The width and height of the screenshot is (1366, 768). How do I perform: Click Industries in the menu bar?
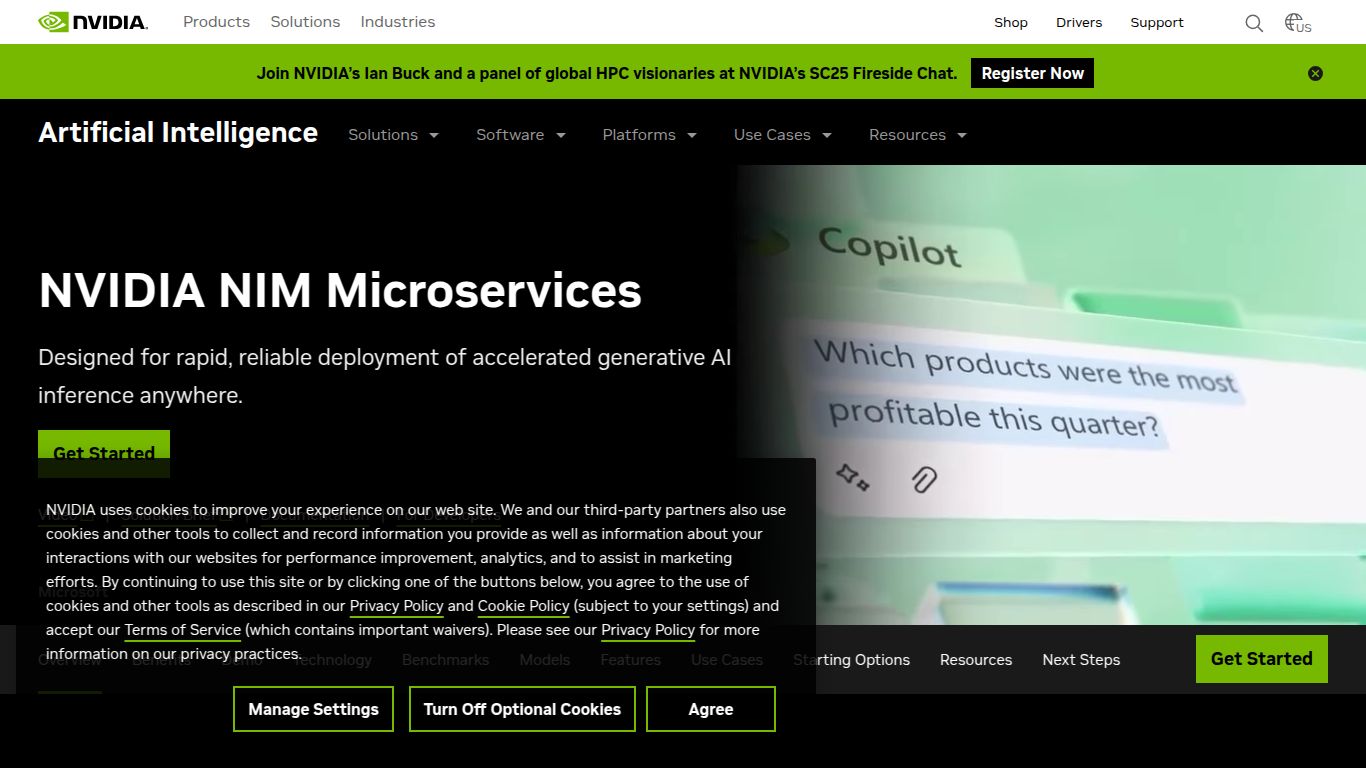(397, 21)
